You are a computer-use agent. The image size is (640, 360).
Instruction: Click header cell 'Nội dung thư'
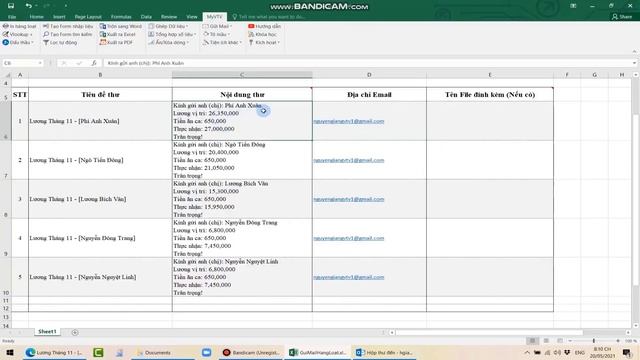(x=242, y=94)
